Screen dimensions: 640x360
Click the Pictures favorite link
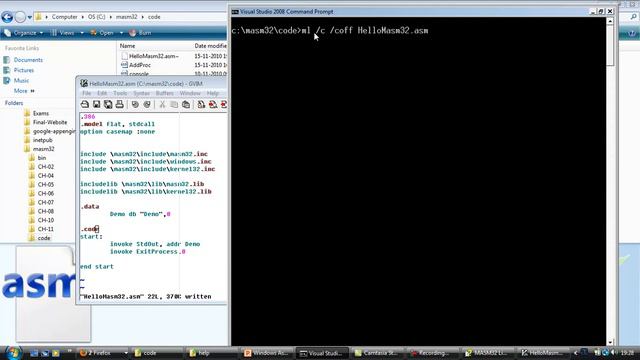click(24, 70)
